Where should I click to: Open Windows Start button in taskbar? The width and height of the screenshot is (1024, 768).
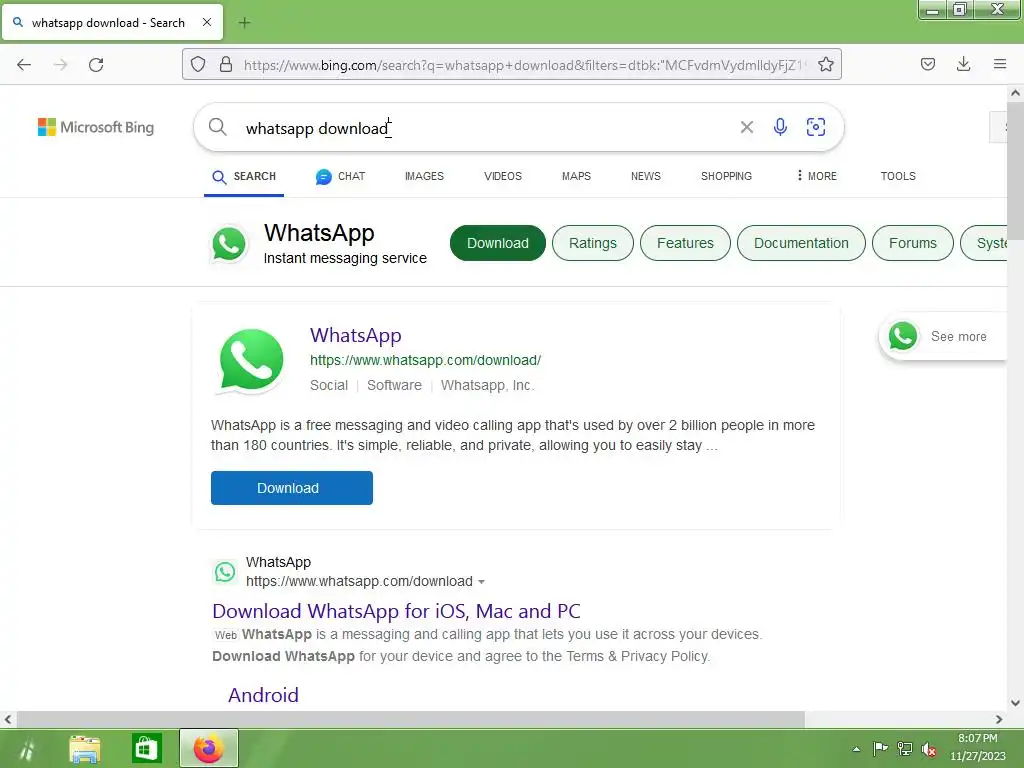pyautogui.click(x=26, y=748)
